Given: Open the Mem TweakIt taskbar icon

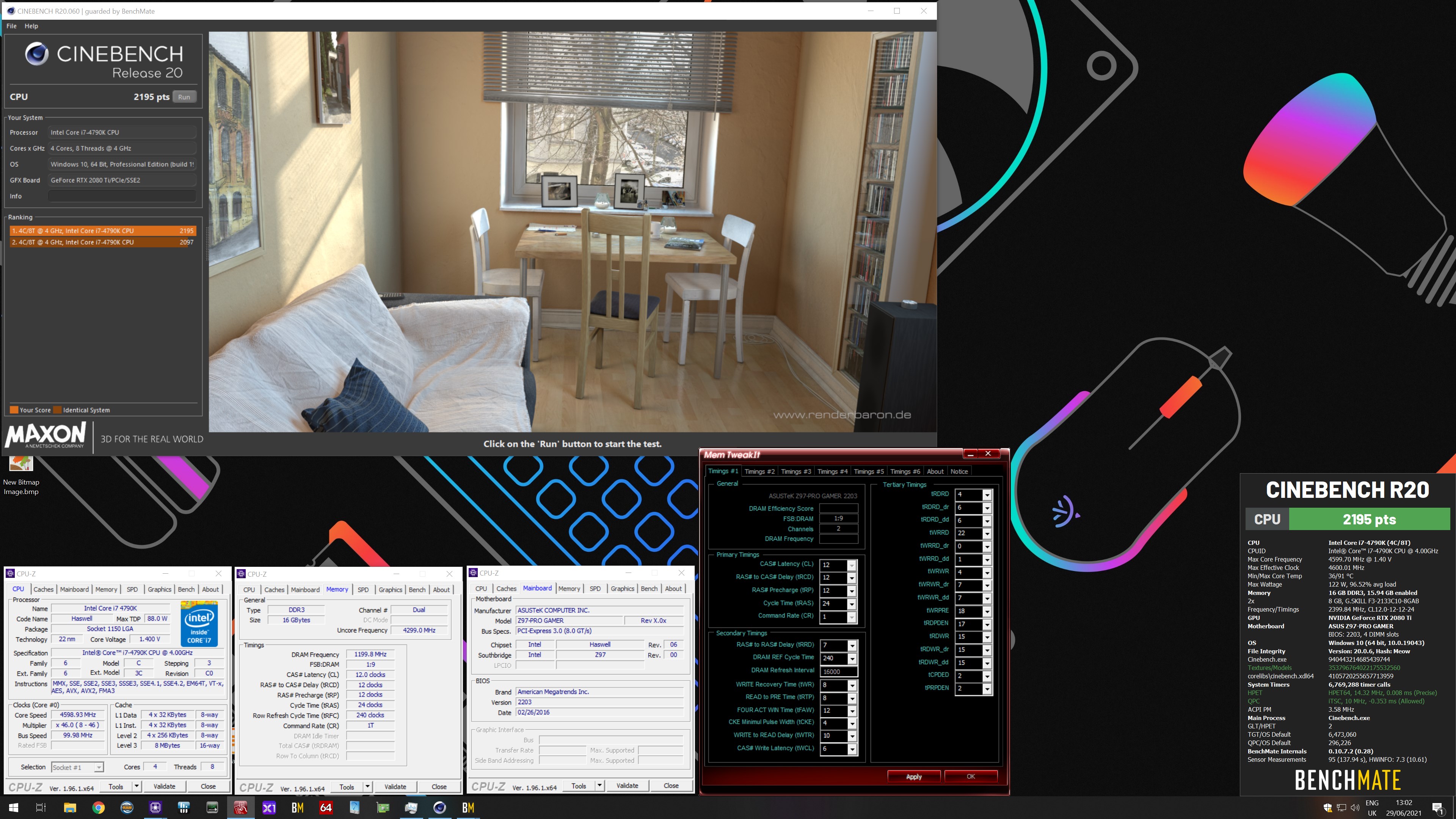Looking at the screenshot, I should (241, 808).
